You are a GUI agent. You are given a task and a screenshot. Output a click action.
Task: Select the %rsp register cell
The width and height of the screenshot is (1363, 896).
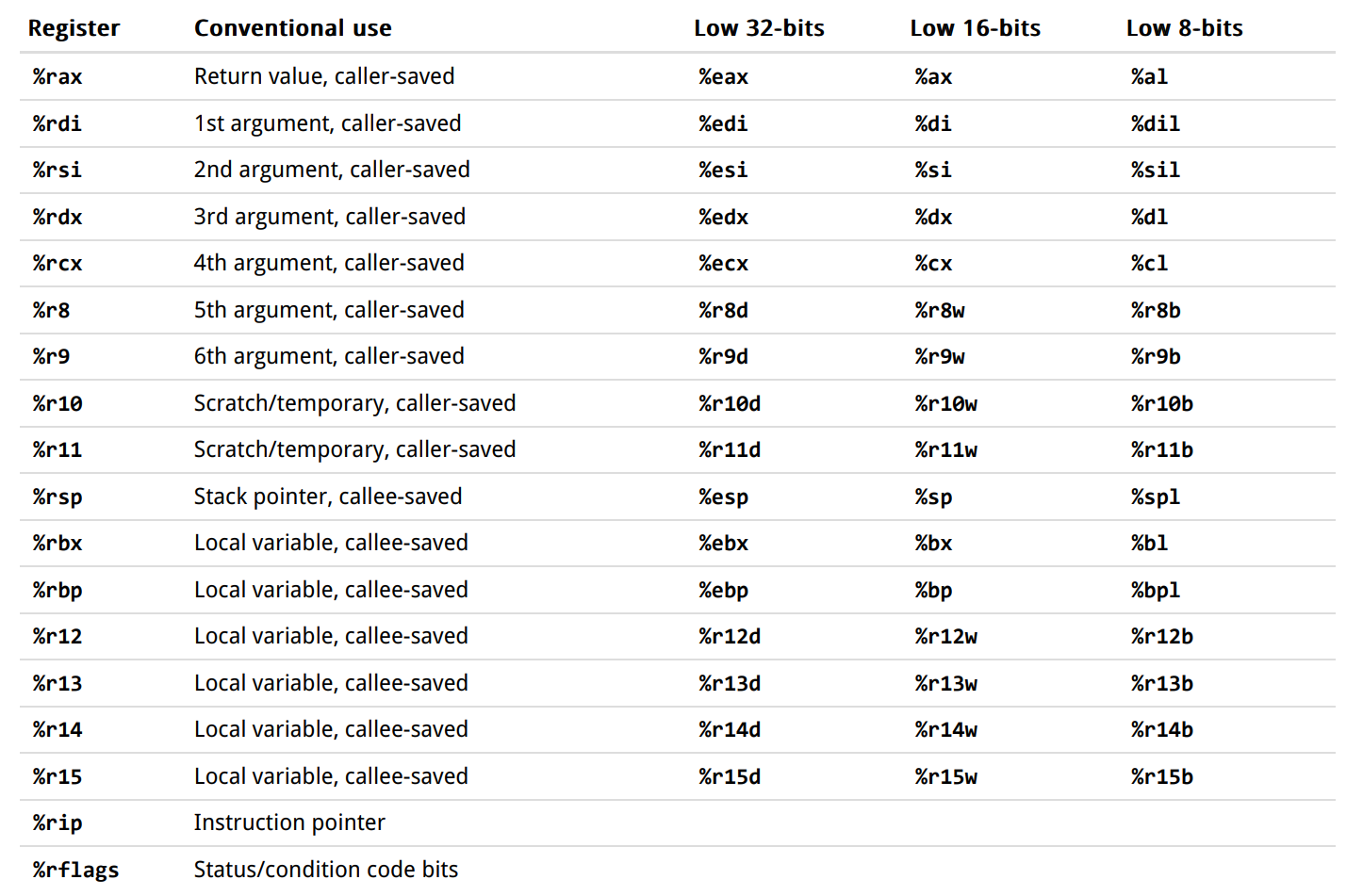(57, 497)
